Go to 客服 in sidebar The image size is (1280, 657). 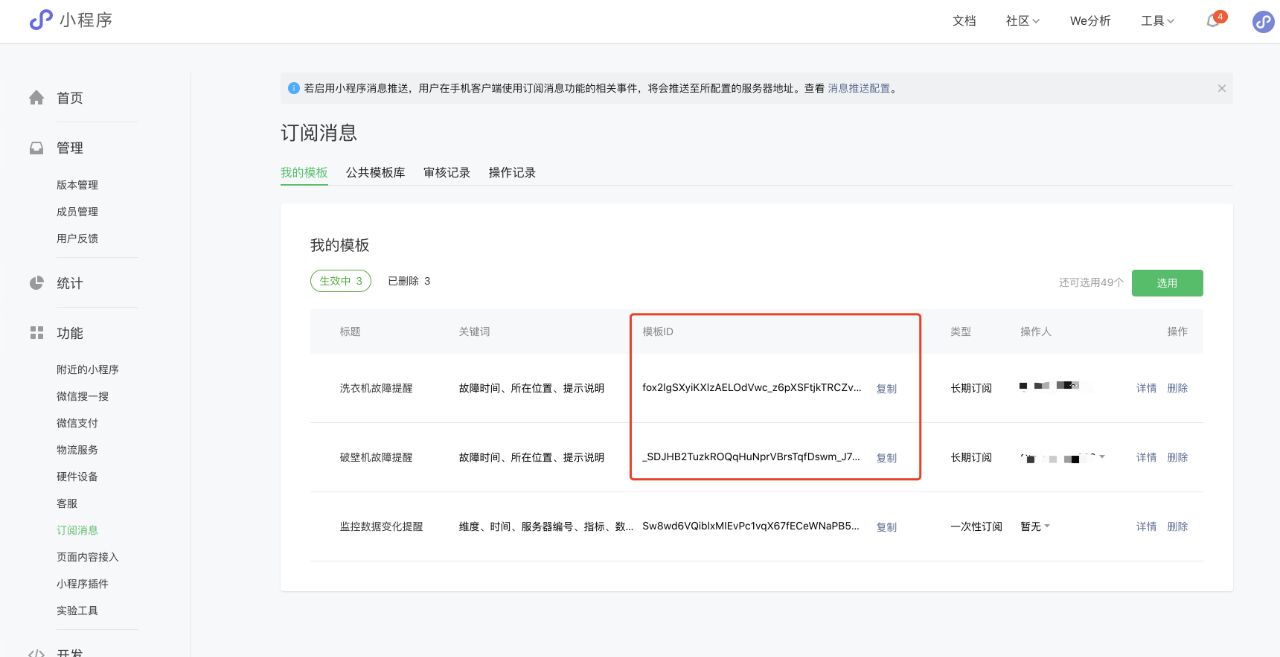pyautogui.click(x=67, y=504)
